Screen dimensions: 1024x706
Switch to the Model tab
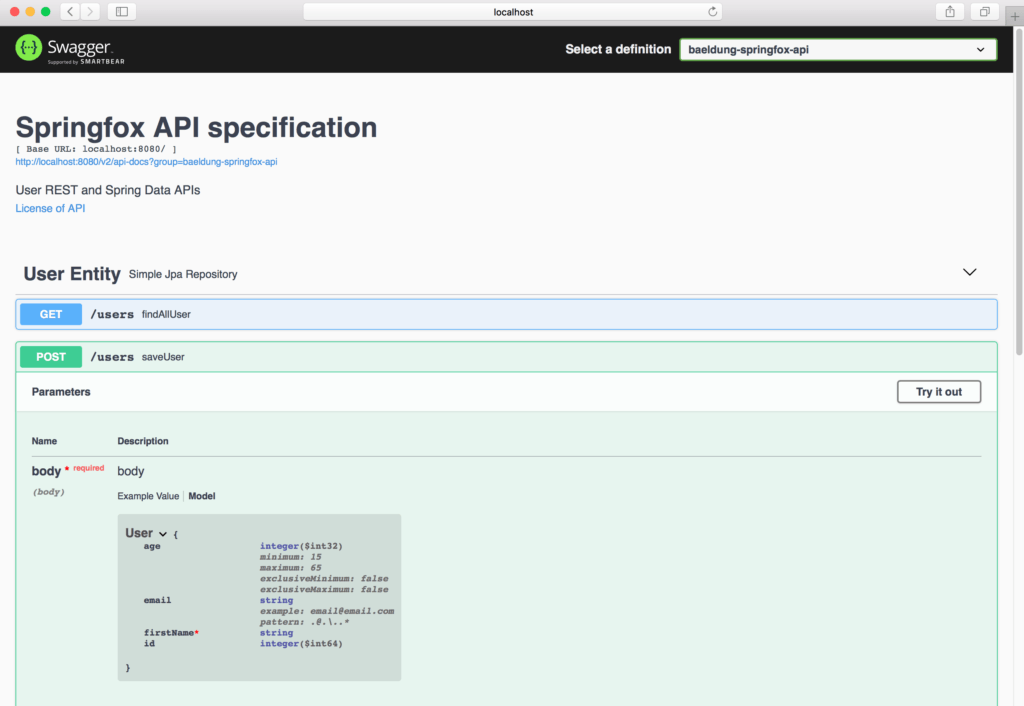coord(202,496)
